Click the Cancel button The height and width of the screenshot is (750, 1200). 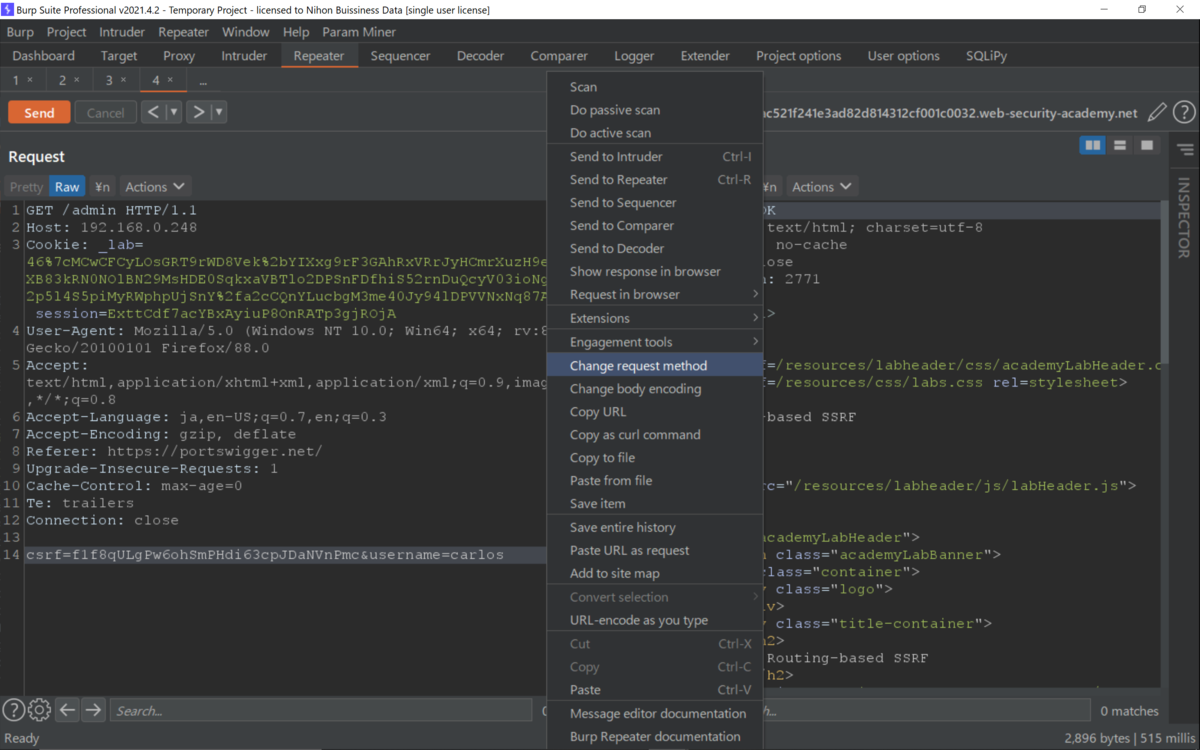pyautogui.click(x=105, y=112)
